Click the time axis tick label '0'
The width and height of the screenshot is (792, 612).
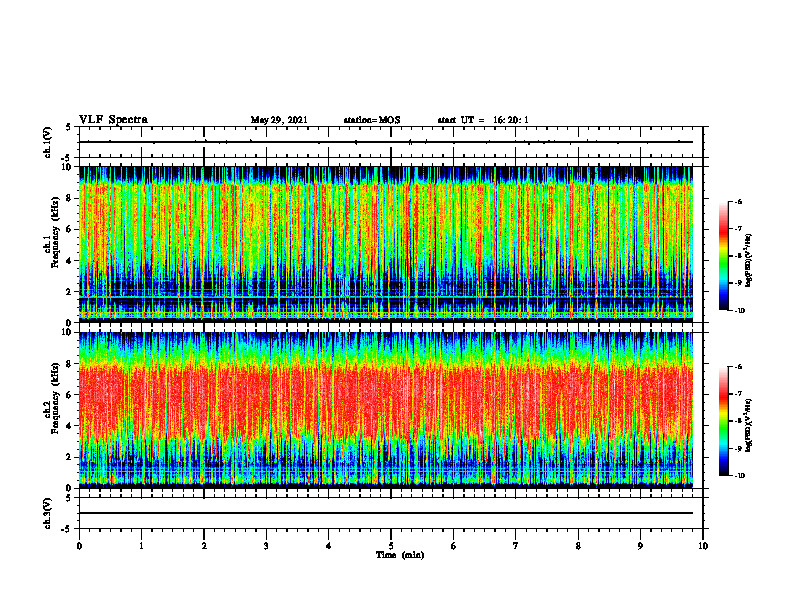pyautogui.click(x=79, y=546)
